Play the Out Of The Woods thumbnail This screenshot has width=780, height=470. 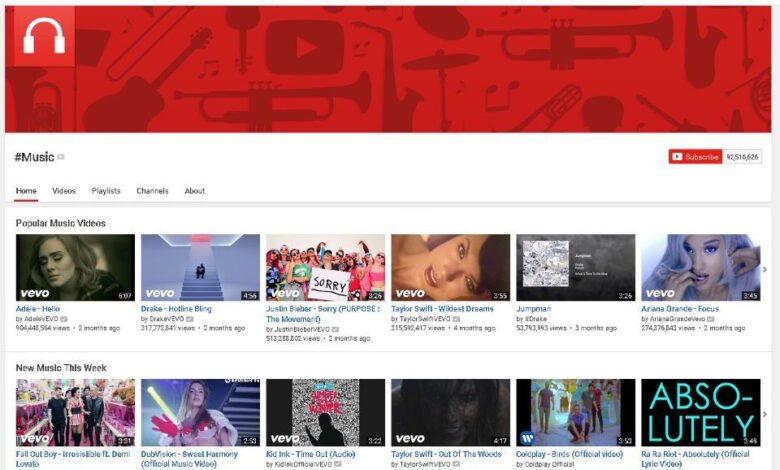click(x=451, y=412)
